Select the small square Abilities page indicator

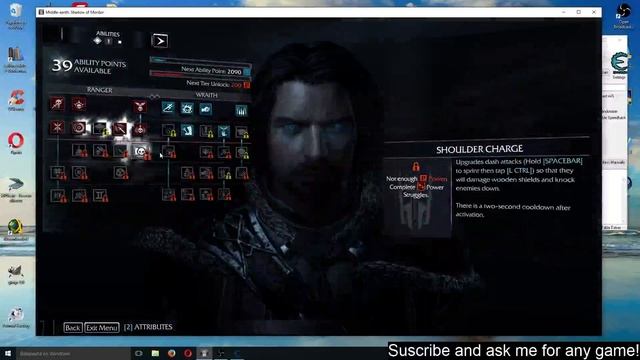click(x=120, y=42)
